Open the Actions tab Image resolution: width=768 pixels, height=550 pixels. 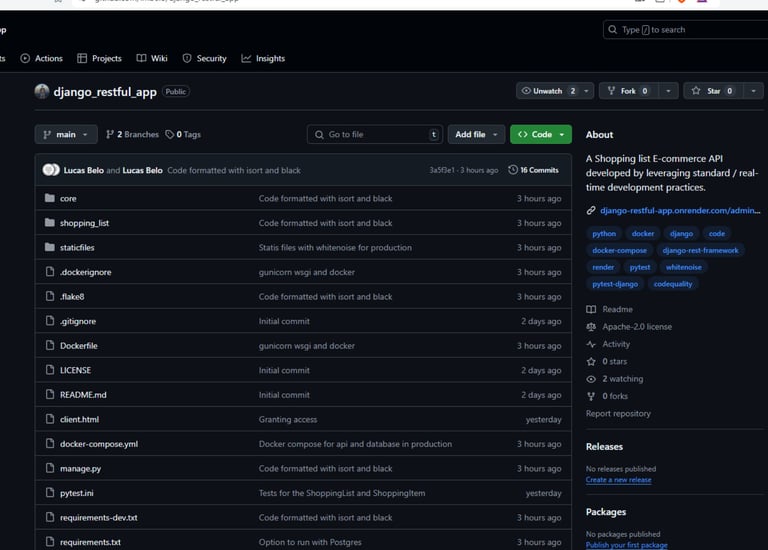(42, 58)
